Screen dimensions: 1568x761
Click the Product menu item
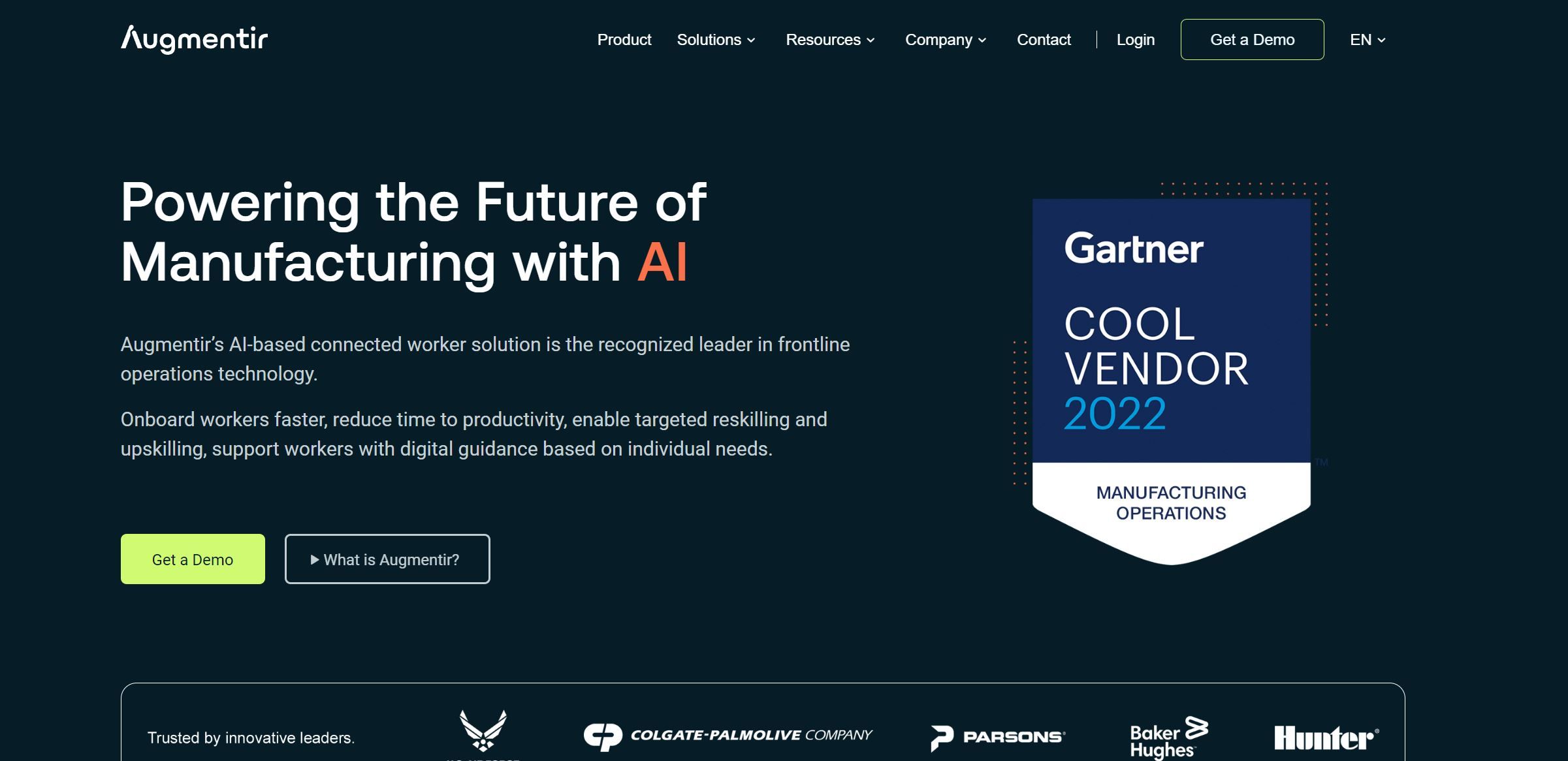click(x=623, y=39)
